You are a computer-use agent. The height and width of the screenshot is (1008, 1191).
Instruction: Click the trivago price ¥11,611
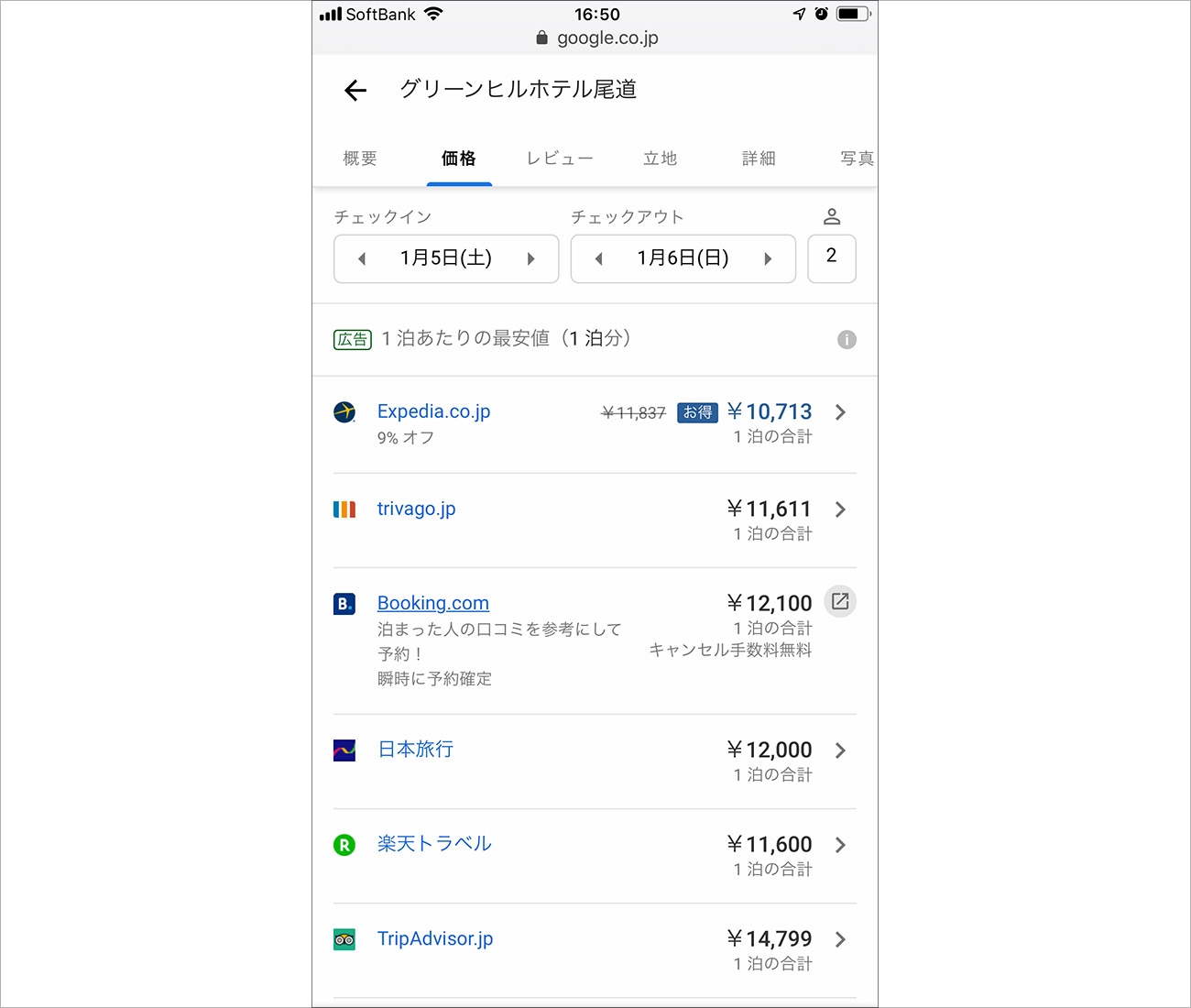coord(770,509)
